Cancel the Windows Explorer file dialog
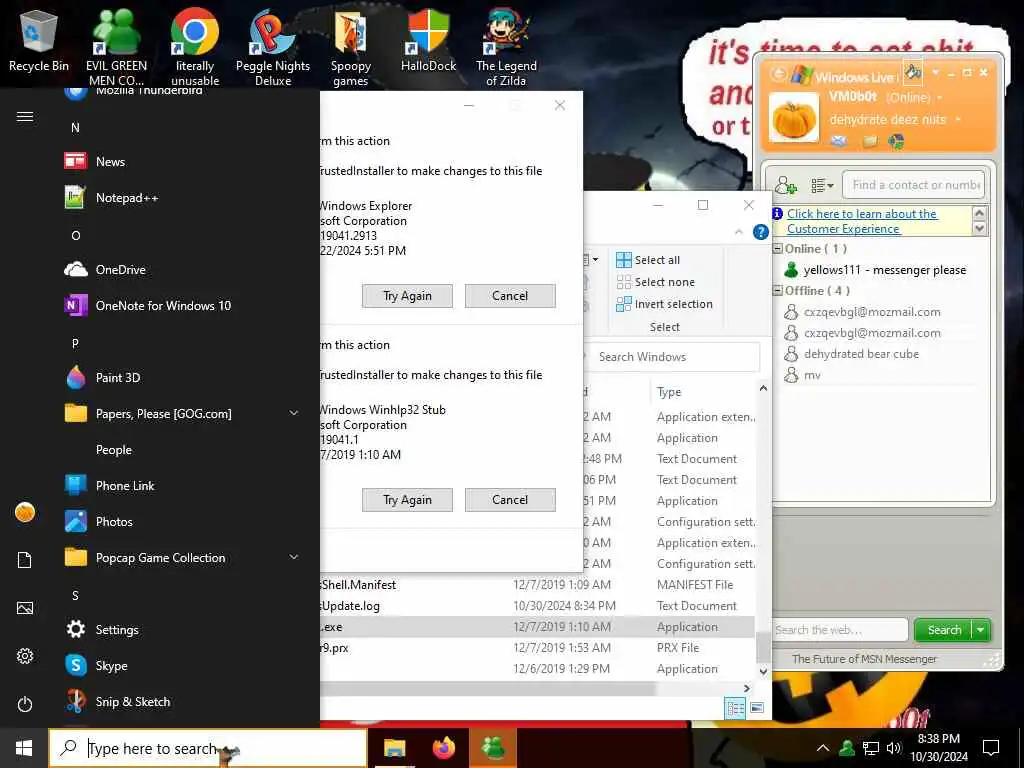The height and width of the screenshot is (768, 1024). point(510,296)
